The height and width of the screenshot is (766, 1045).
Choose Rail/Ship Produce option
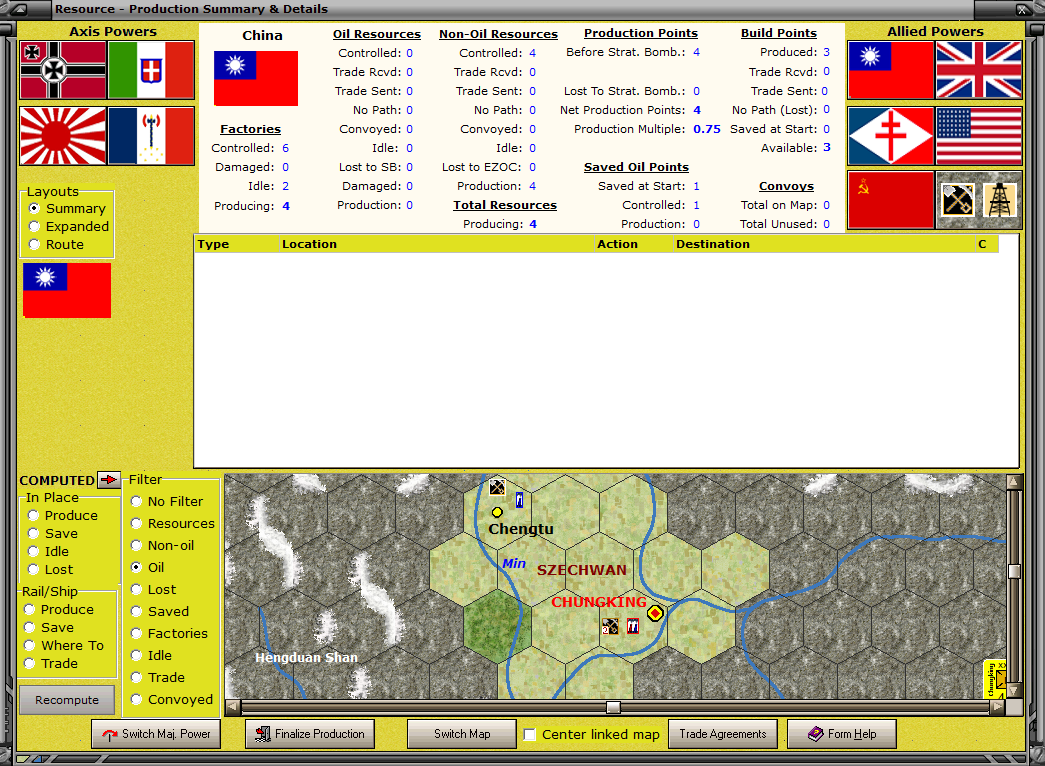(x=59, y=609)
